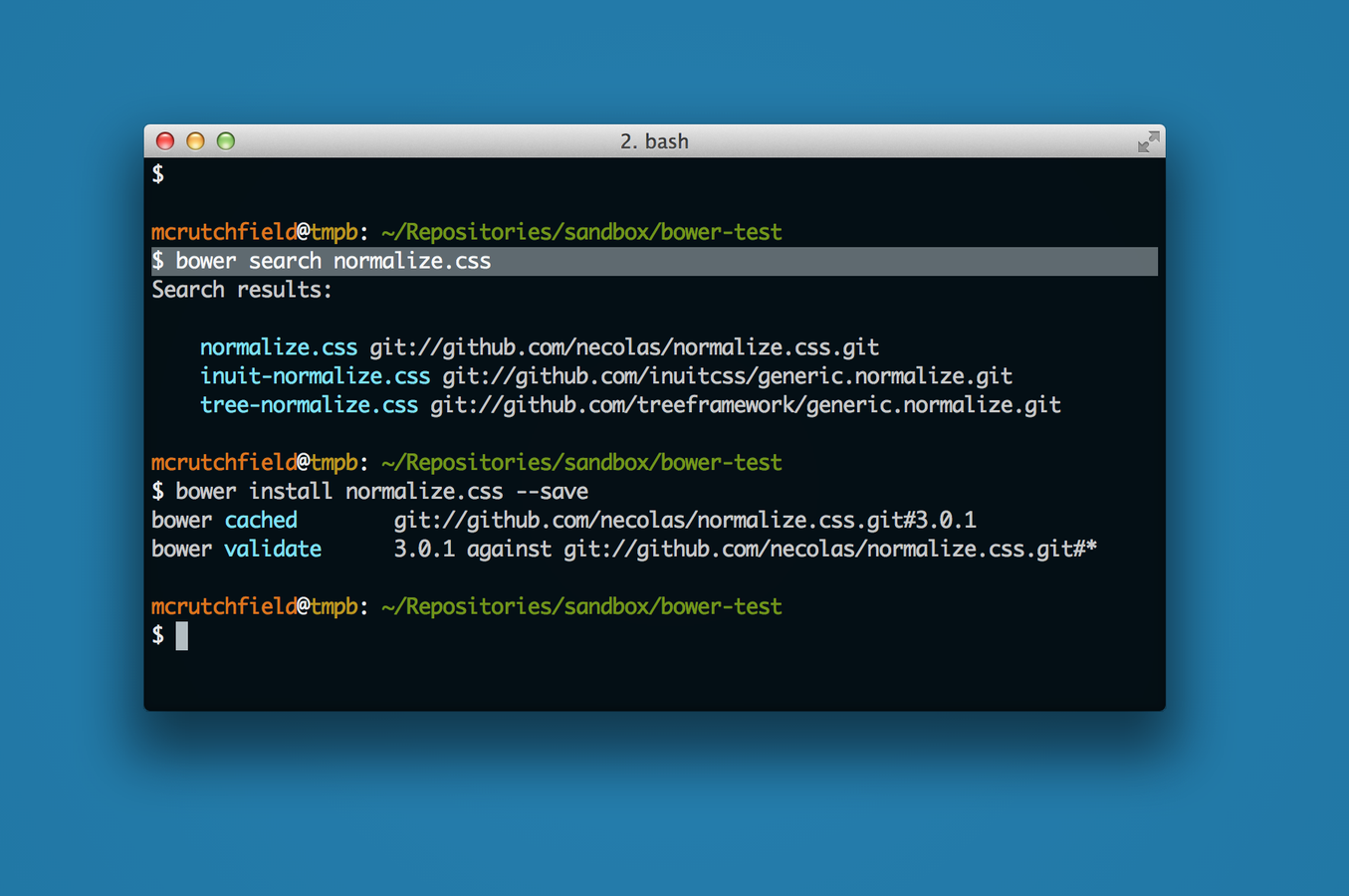Click the yellow minimize window button

coord(195,141)
